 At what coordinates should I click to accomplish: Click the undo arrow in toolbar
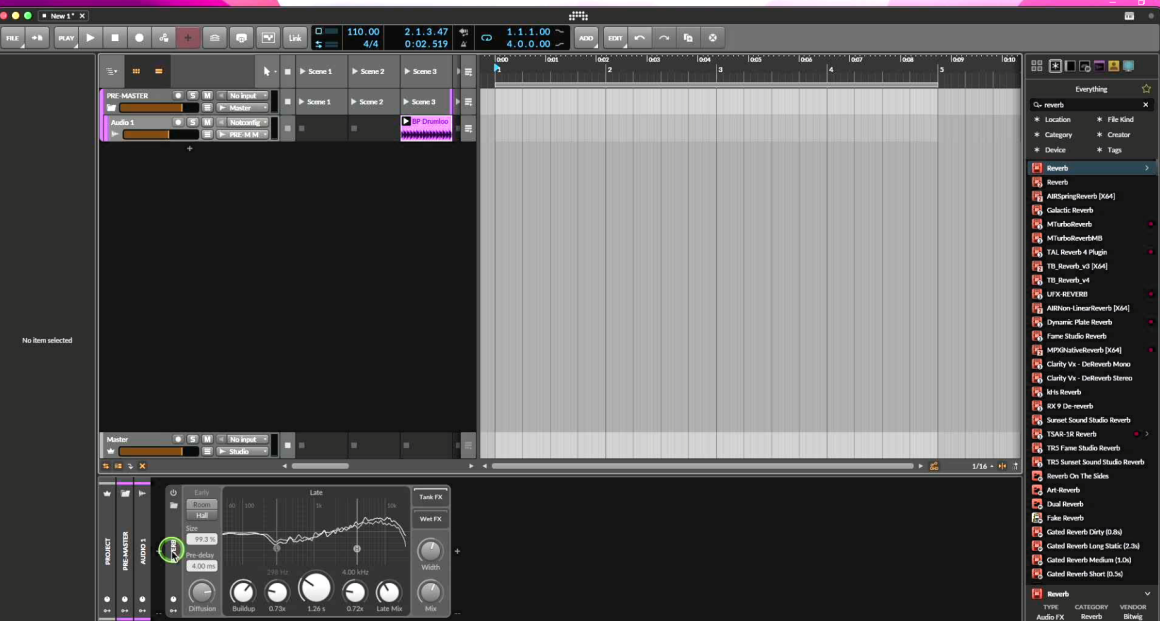tap(639, 38)
